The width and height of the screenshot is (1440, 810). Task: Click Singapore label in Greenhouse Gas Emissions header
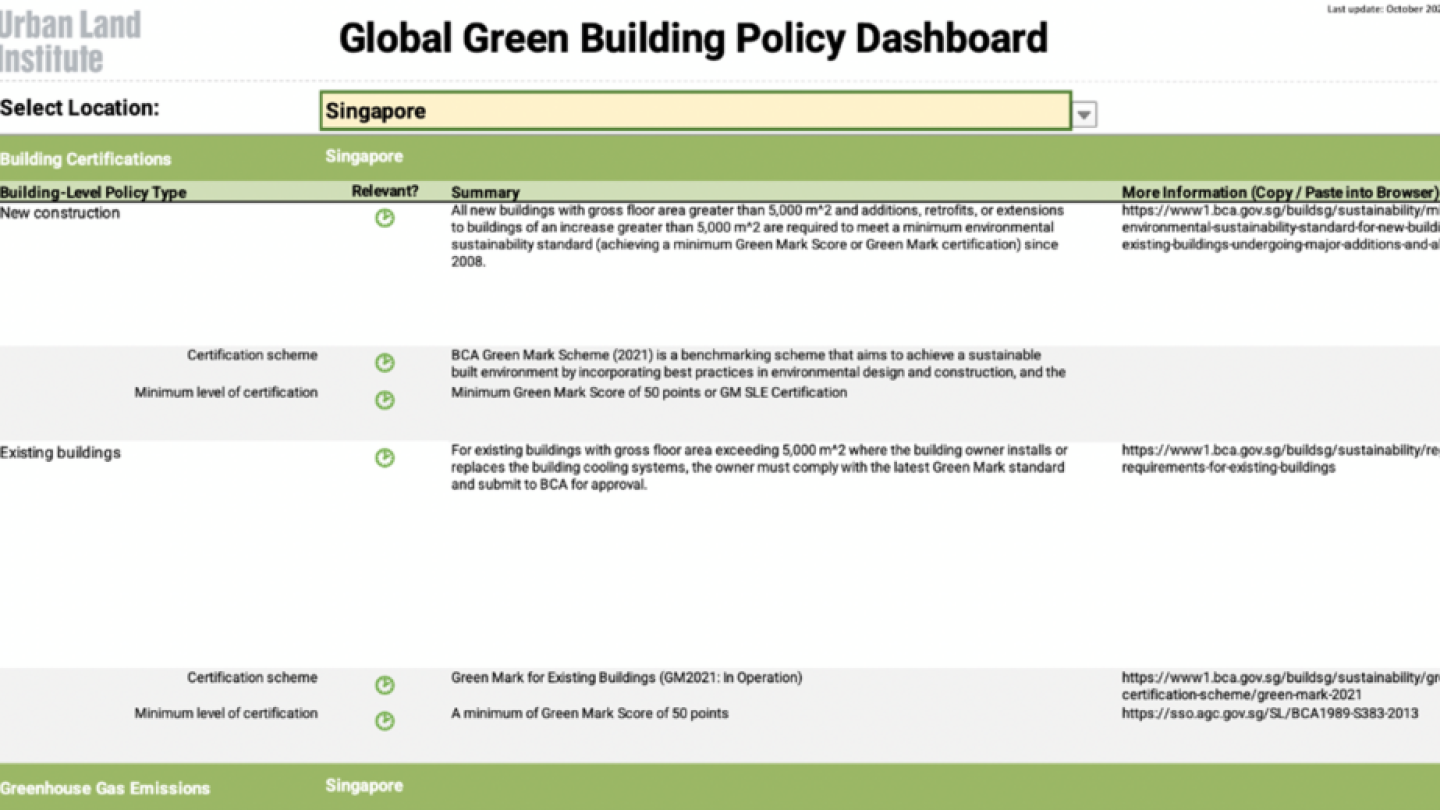point(364,786)
